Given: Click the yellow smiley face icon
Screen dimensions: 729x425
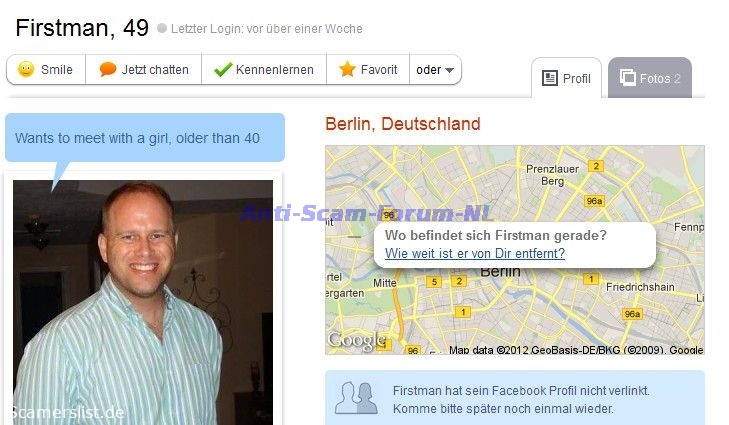Looking at the screenshot, I should 26,69.
